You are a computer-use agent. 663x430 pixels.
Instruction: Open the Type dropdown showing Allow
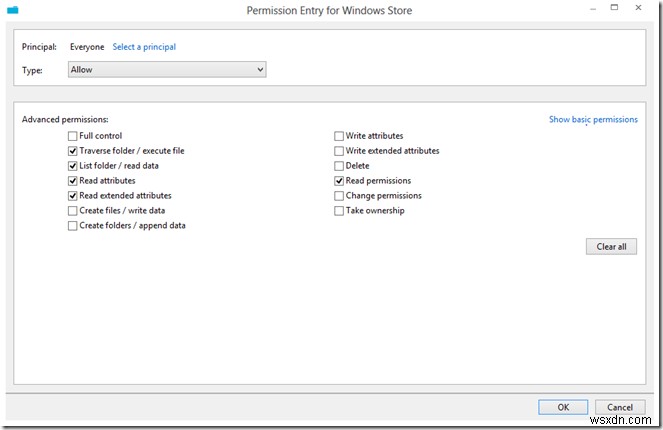click(x=166, y=69)
